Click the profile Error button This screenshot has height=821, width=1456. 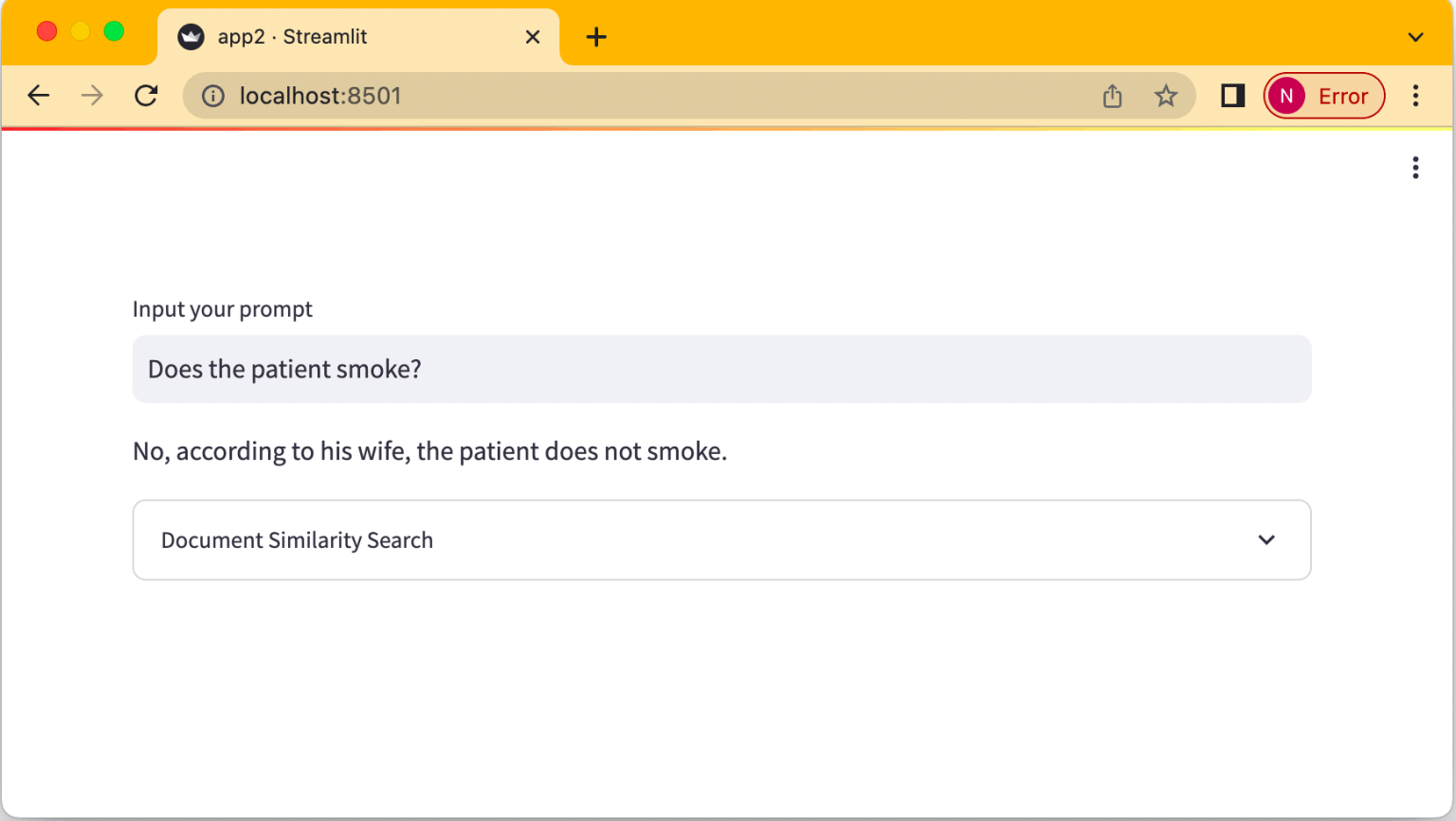1324,96
